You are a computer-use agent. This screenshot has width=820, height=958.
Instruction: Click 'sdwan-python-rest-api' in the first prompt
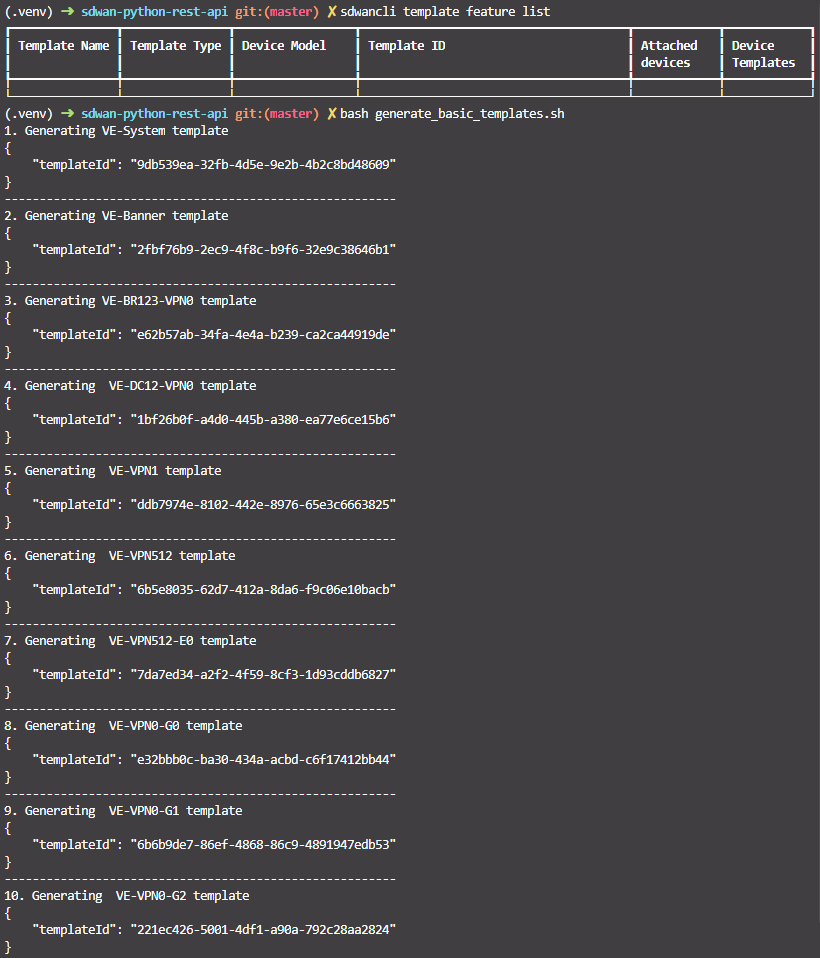(154, 12)
